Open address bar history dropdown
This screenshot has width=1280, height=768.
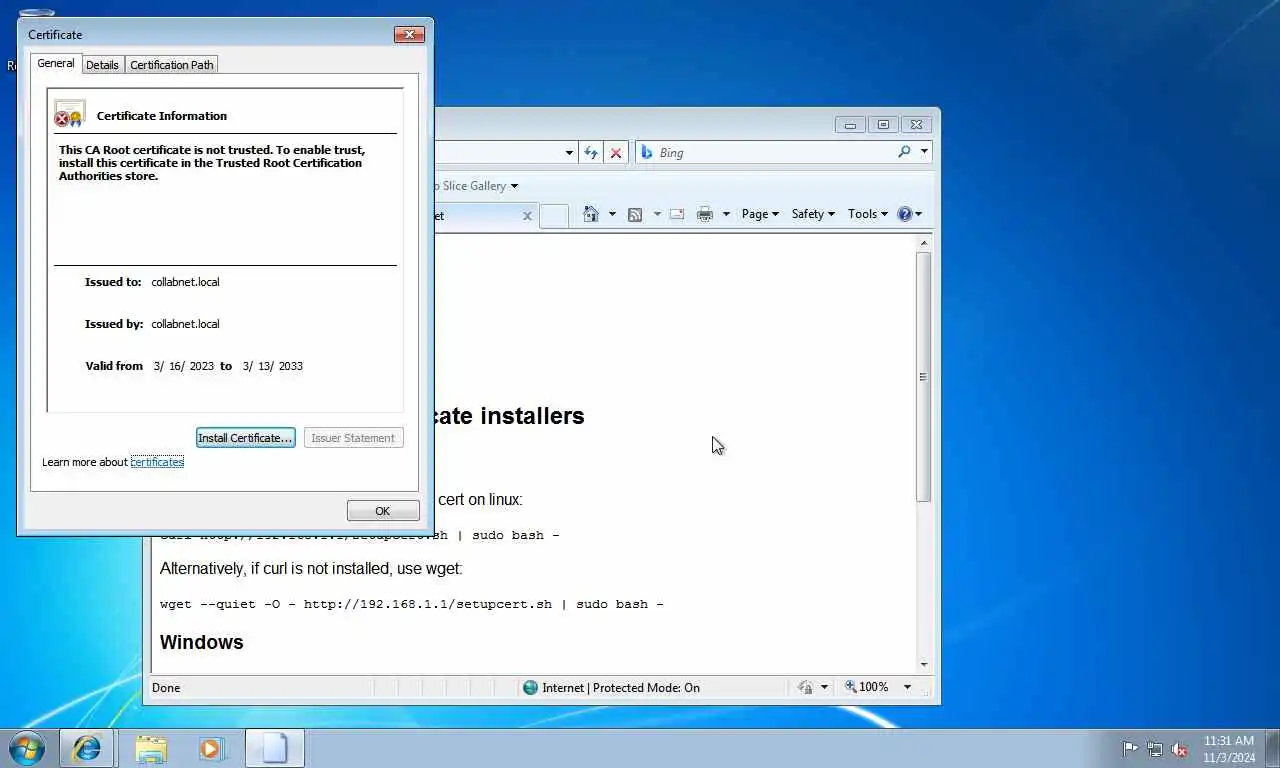coord(569,153)
